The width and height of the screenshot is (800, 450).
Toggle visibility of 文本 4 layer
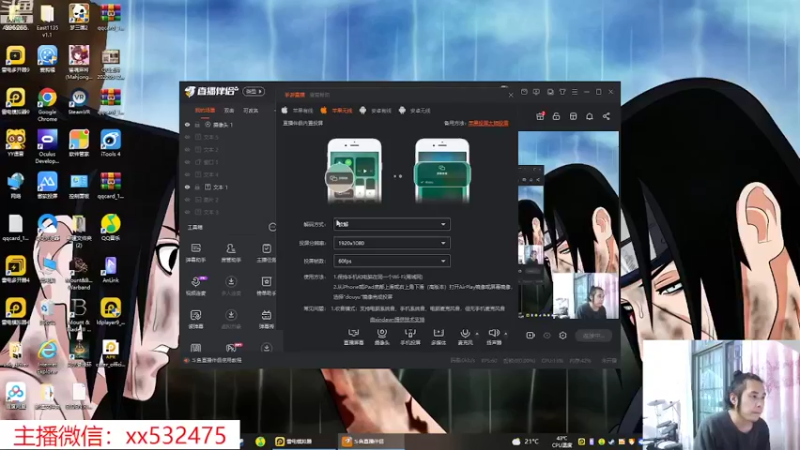tap(187, 174)
